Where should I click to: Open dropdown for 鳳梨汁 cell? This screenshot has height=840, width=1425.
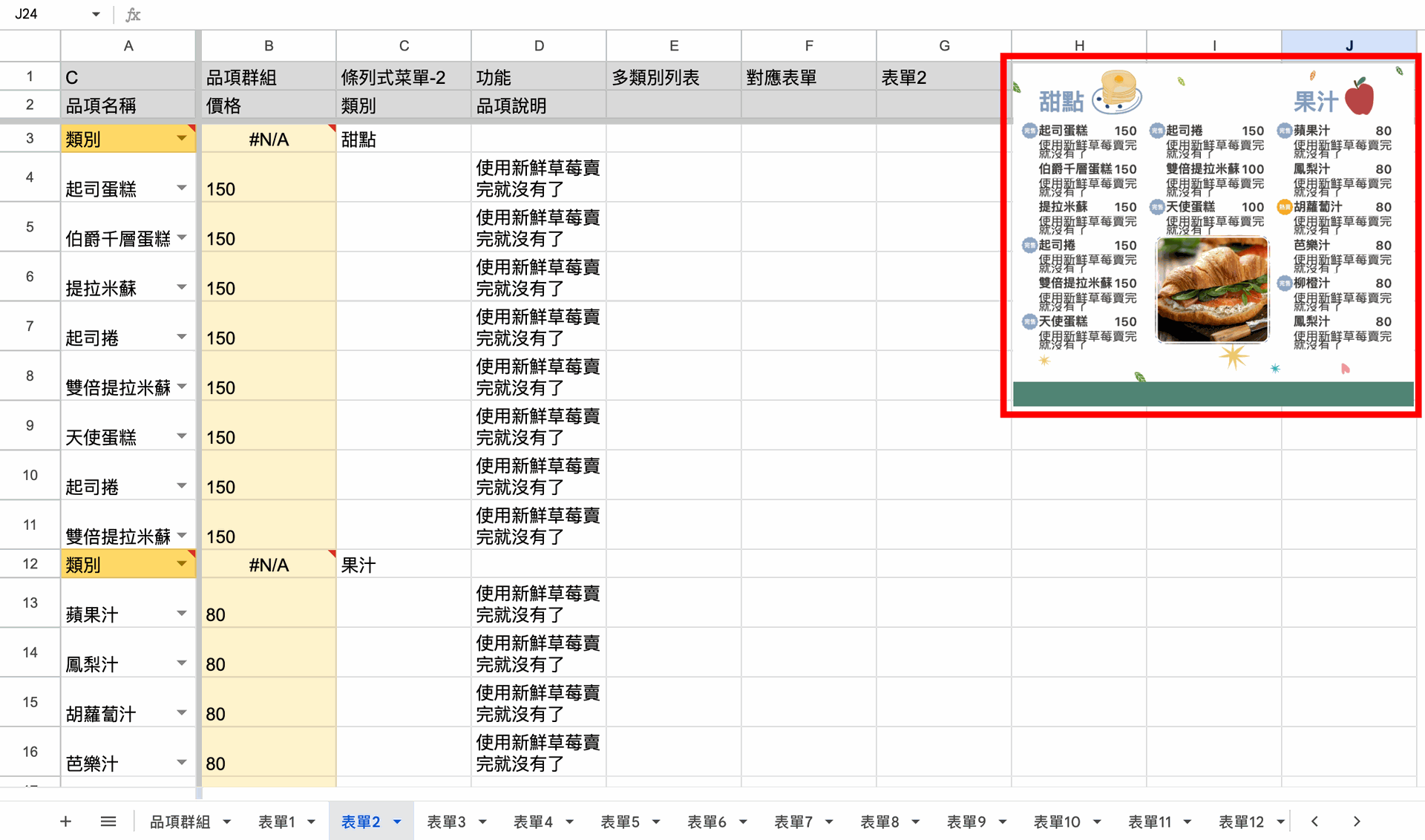click(x=182, y=663)
